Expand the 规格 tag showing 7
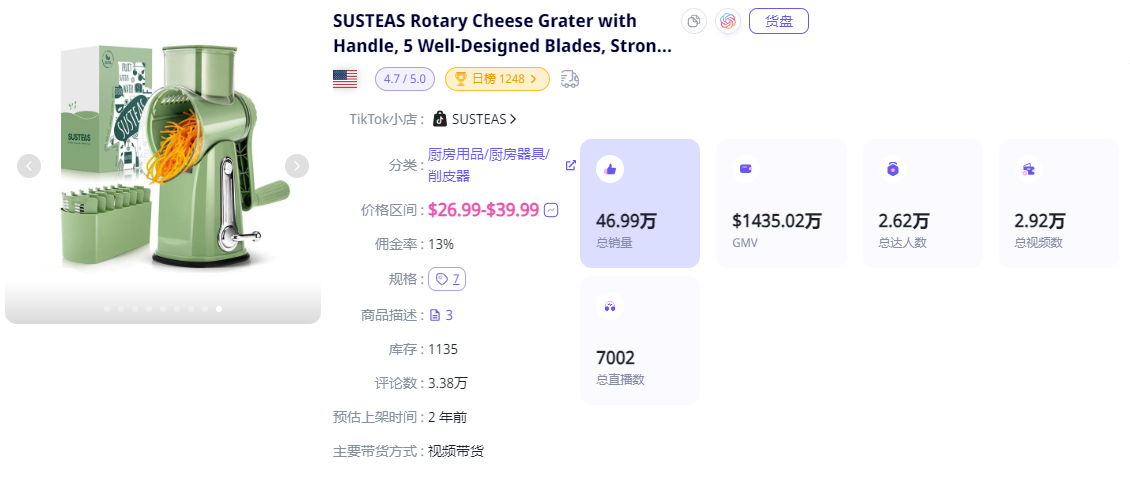1130x479 pixels. 447,279
